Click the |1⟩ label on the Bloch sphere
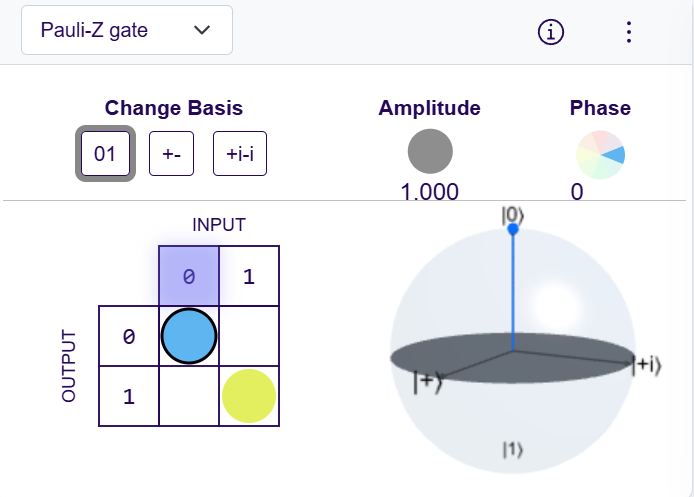Viewport: 694px width, 497px height. 512,450
